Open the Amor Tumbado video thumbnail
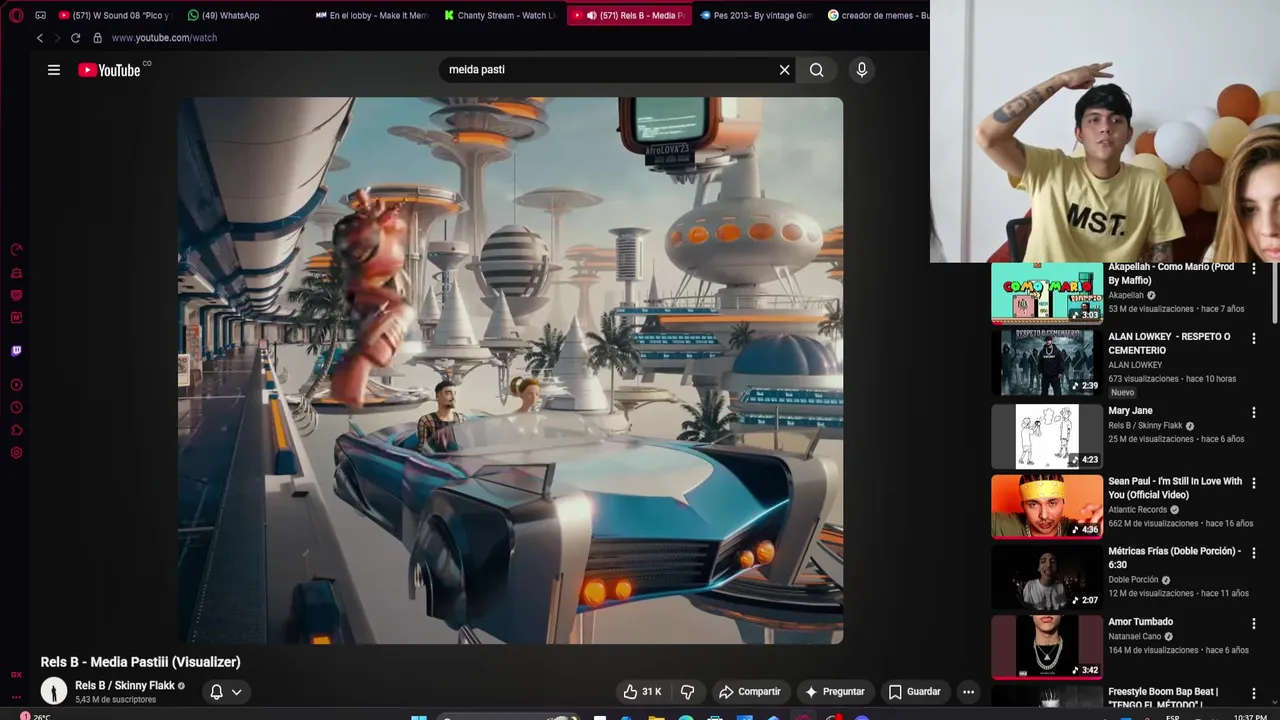 [x=1047, y=647]
